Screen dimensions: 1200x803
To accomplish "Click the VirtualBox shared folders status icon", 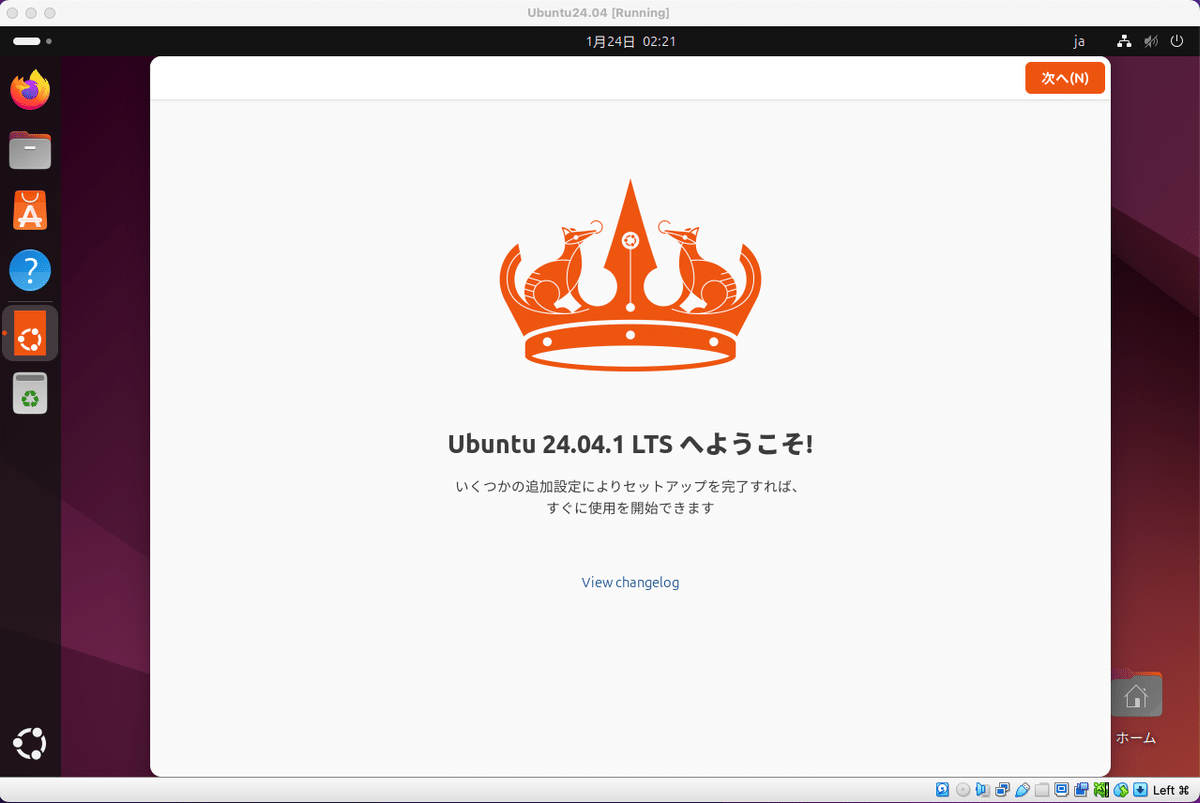I will pos(1042,790).
